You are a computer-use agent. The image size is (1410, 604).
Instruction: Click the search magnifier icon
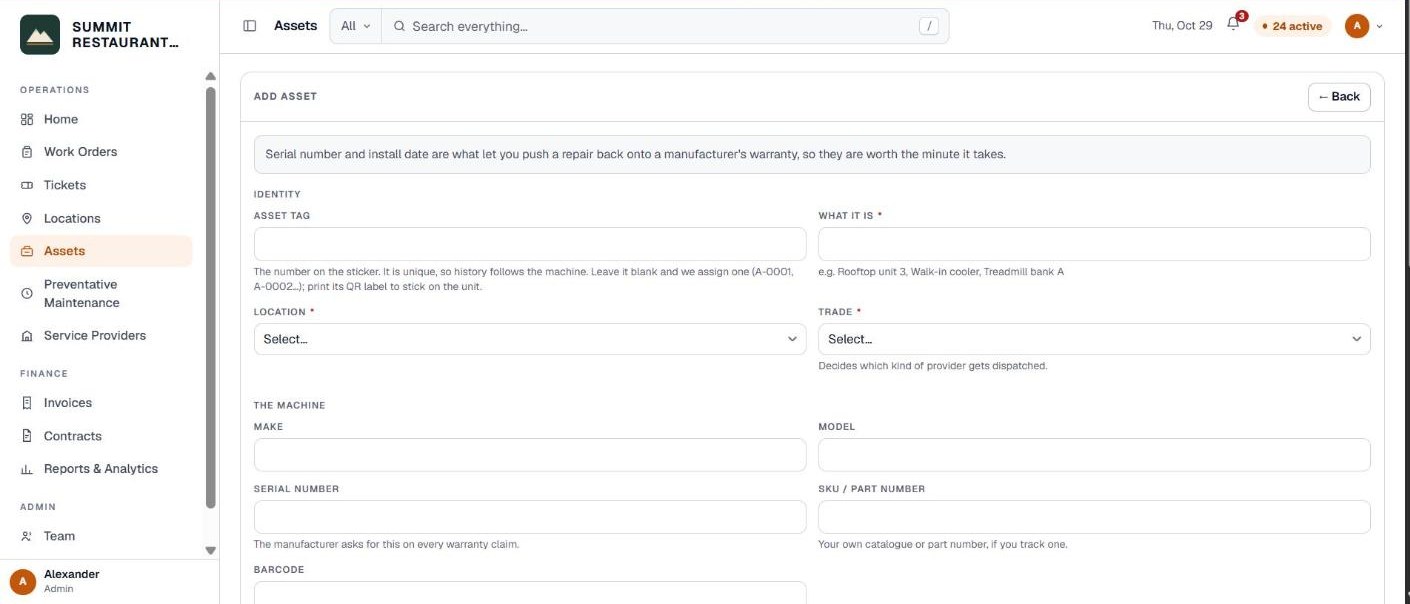(400, 26)
